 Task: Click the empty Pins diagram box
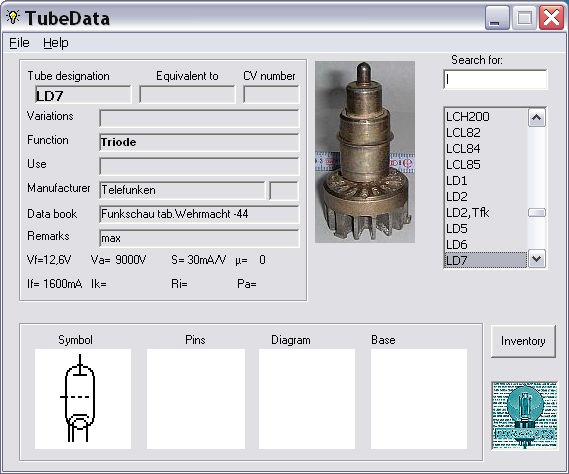pos(196,399)
